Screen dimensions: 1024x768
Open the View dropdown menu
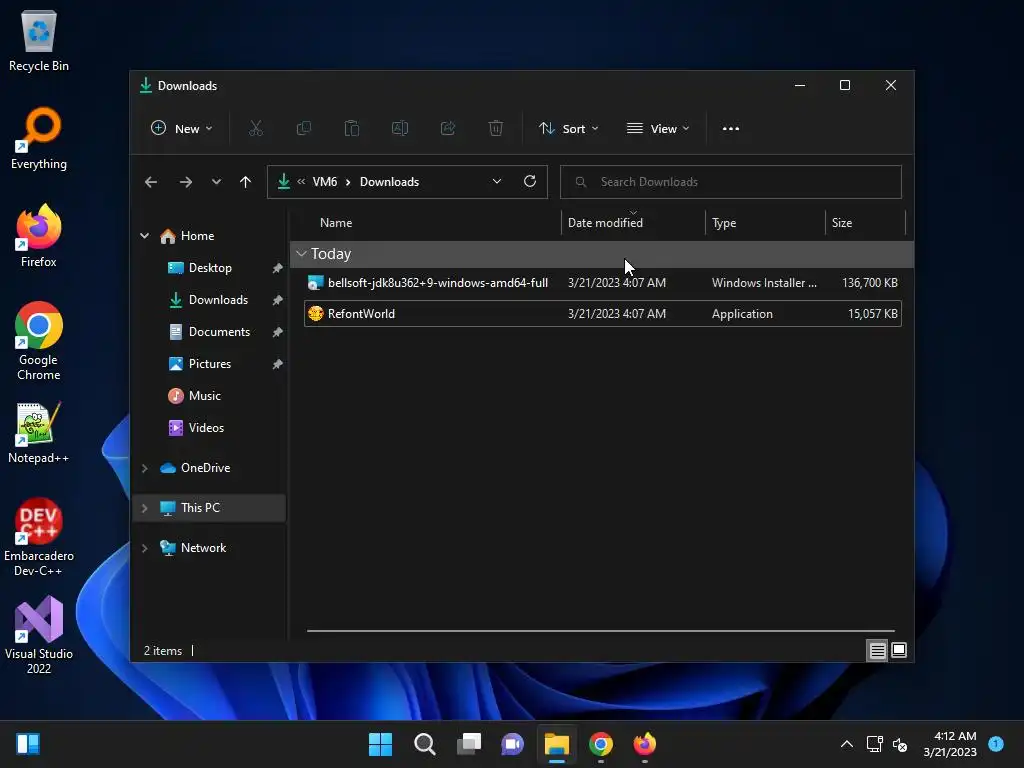tap(658, 129)
